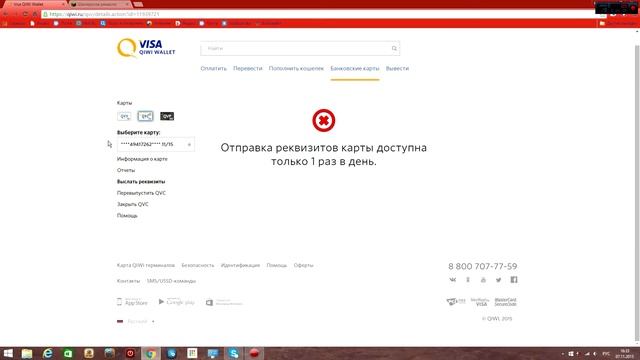This screenshot has width=640, height=360.
Task: Open Skype from the taskbar
Action: (233, 353)
